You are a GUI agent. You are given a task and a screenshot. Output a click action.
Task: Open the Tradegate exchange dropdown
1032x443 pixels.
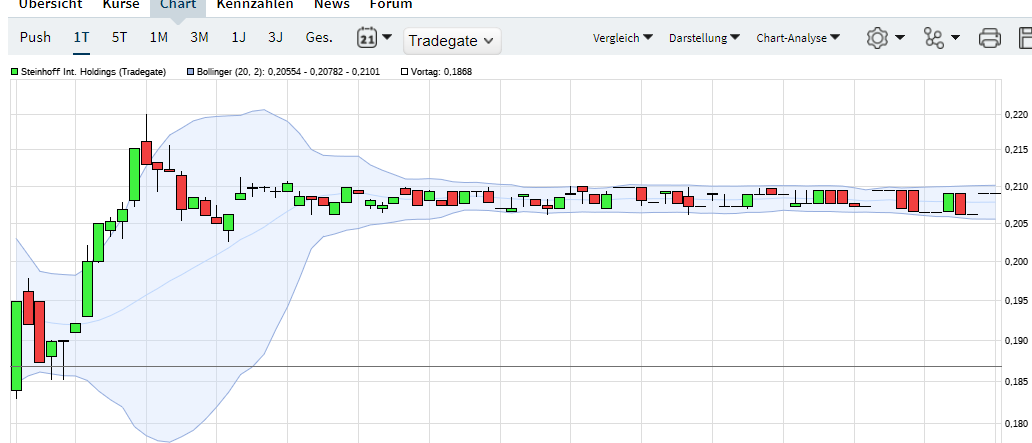coord(452,41)
